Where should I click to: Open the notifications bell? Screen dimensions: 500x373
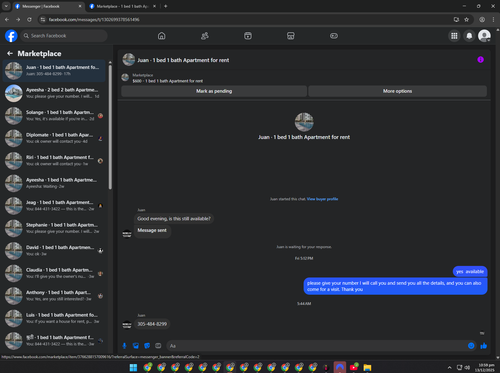click(469, 36)
